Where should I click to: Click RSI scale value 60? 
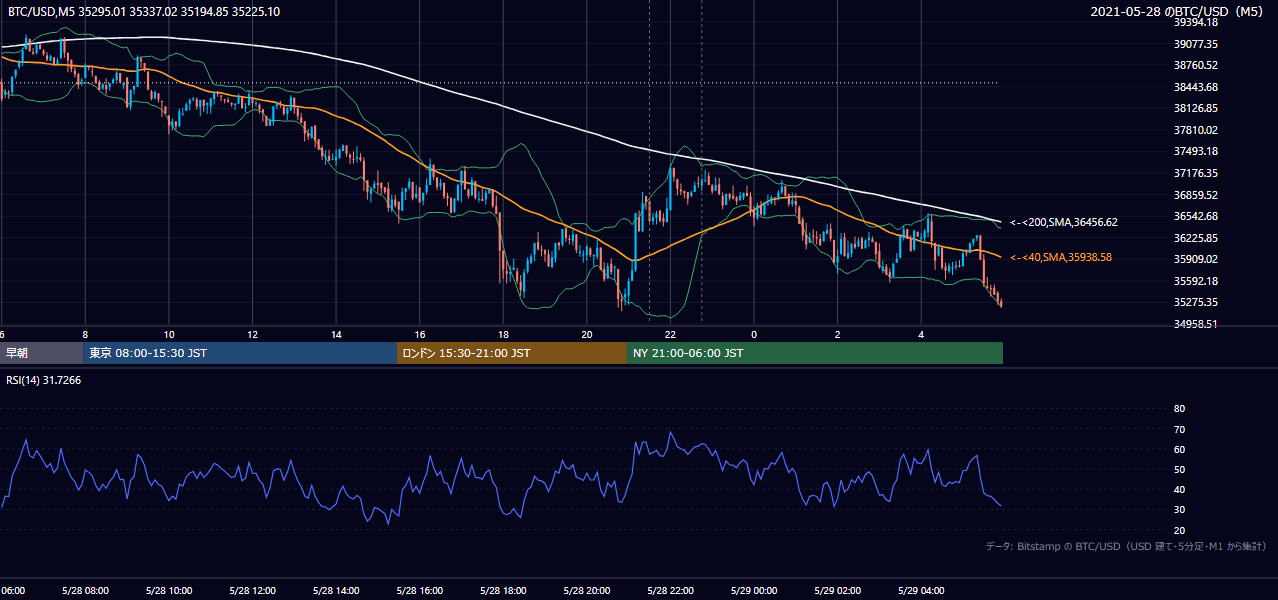click(1179, 449)
